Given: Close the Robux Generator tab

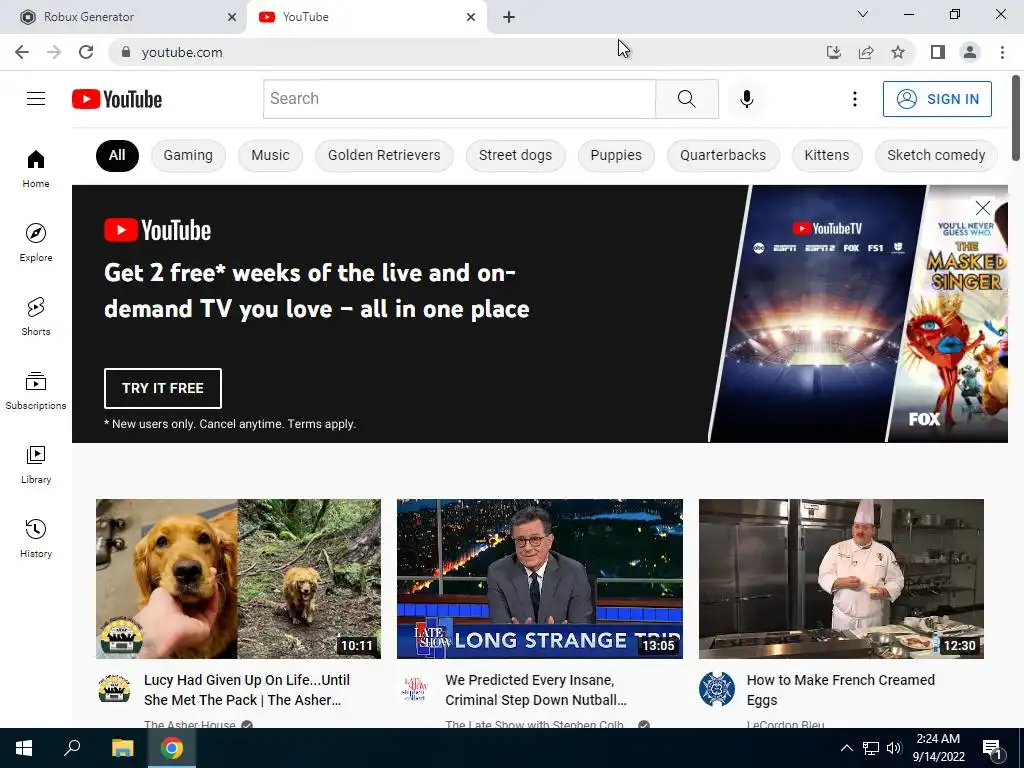Looking at the screenshot, I should tap(231, 17).
